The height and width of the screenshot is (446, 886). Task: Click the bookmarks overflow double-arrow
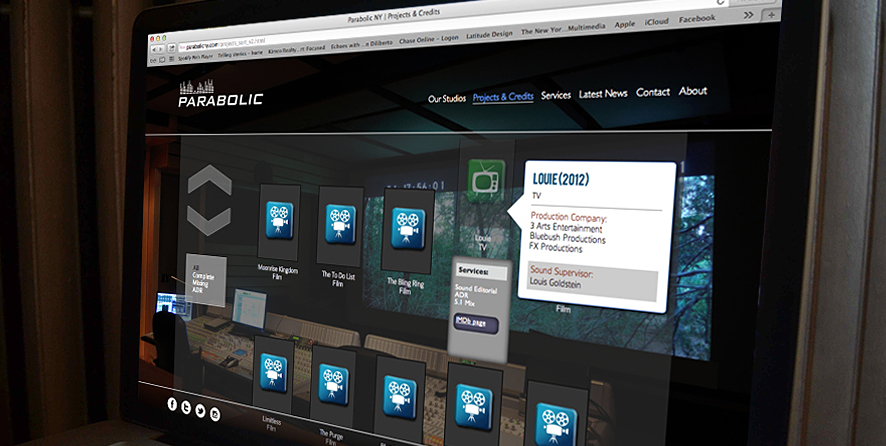click(x=748, y=15)
